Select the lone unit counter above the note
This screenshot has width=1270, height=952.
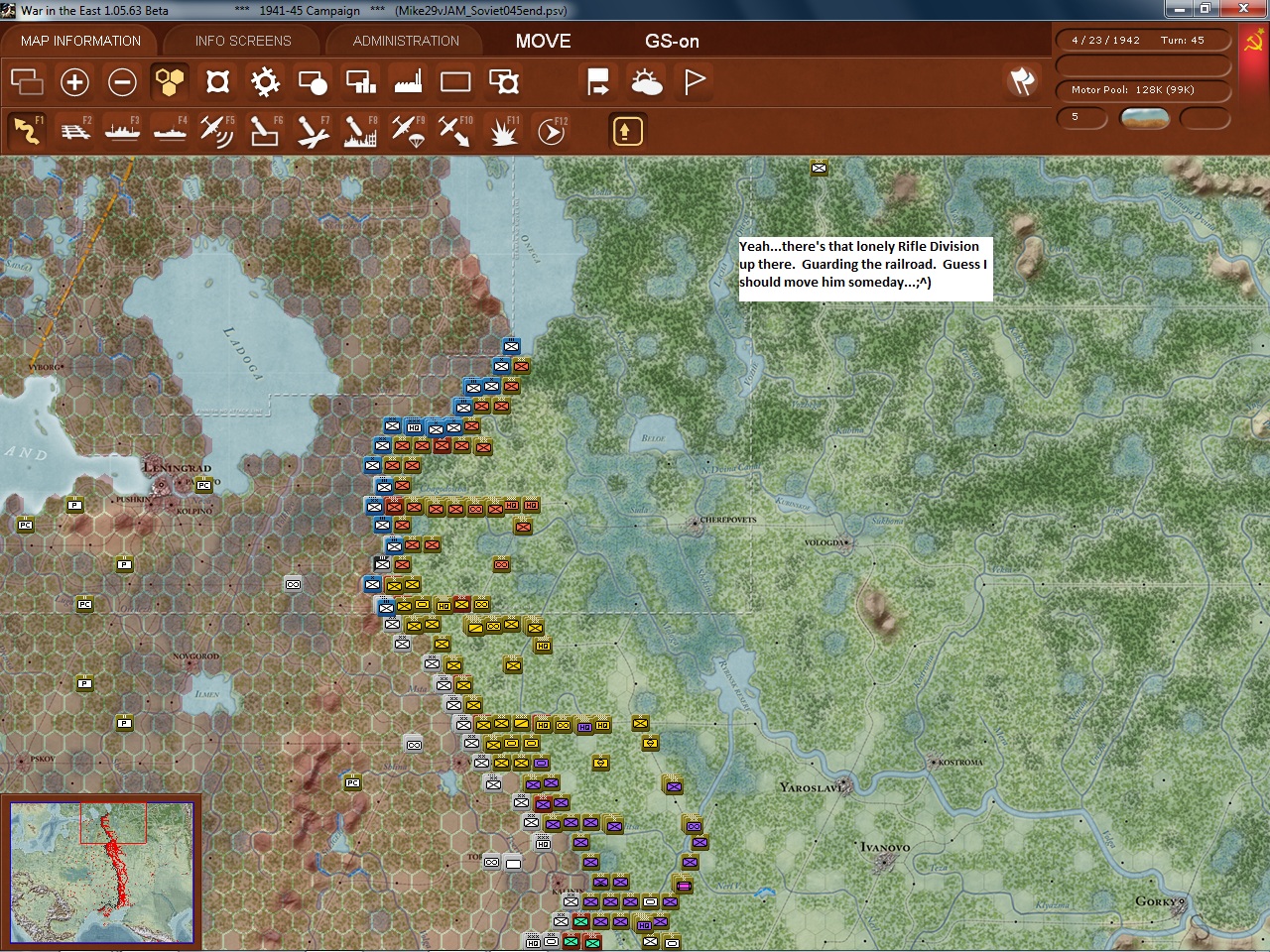pyautogui.click(x=819, y=168)
